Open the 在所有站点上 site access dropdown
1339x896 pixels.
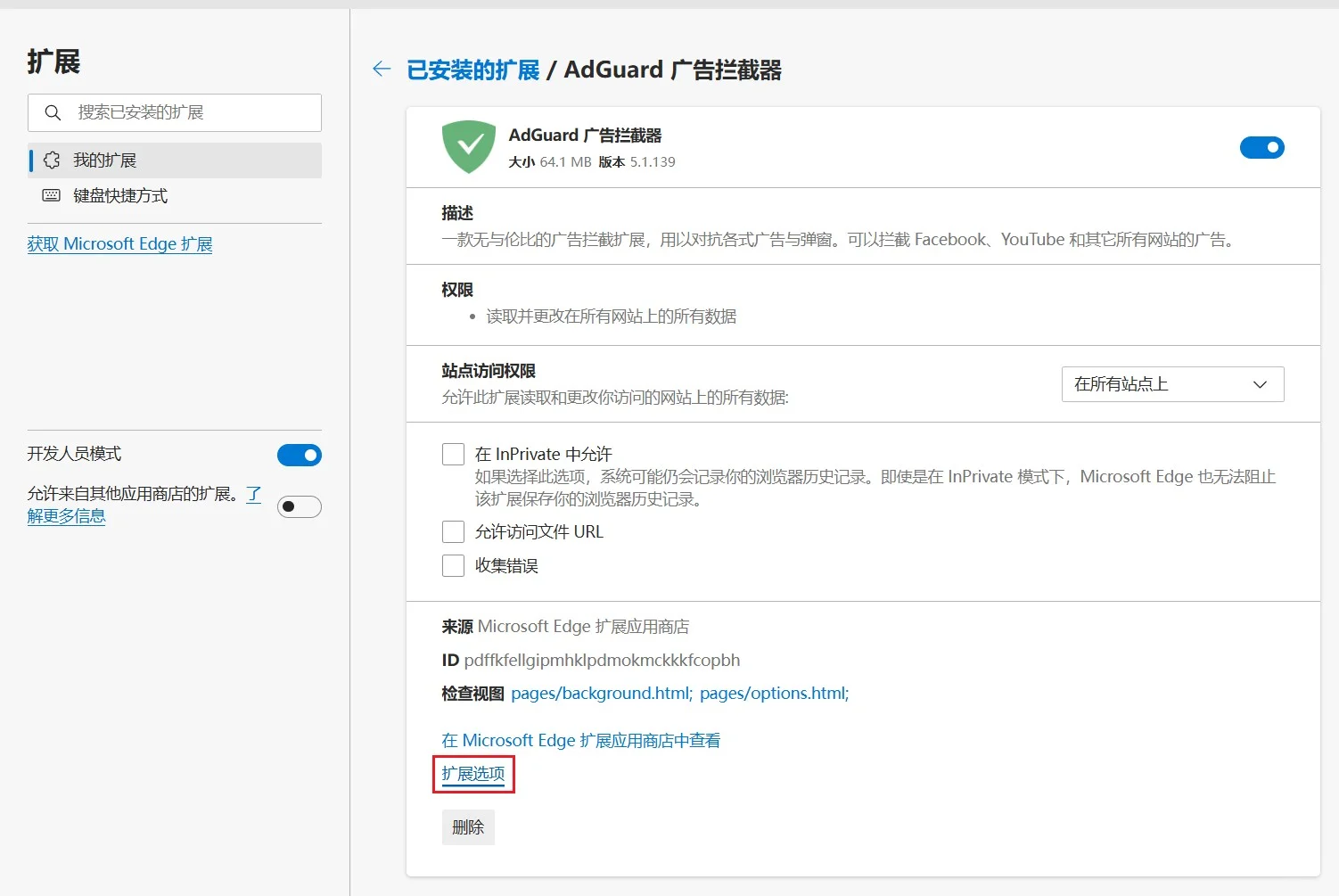(x=1173, y=384)
